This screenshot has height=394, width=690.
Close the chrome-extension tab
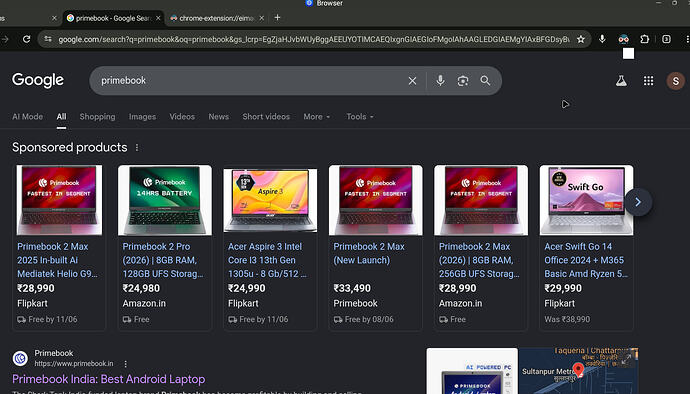(261, 18)
